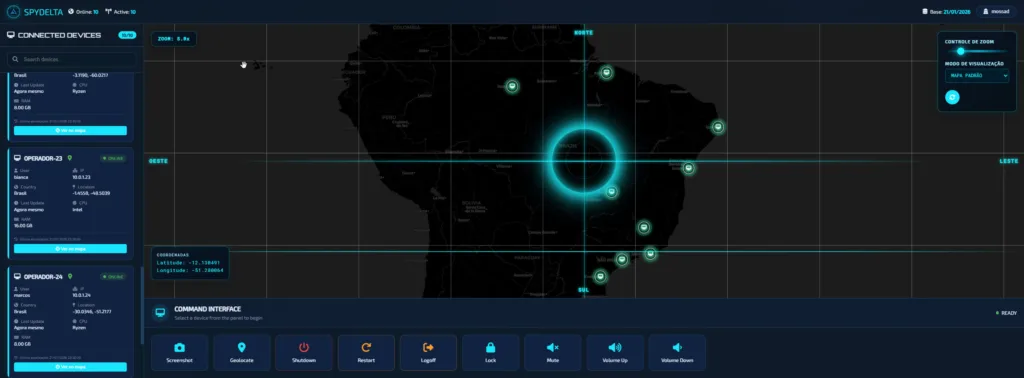Click the red Shutdown power command

click(x=304, y=353)
